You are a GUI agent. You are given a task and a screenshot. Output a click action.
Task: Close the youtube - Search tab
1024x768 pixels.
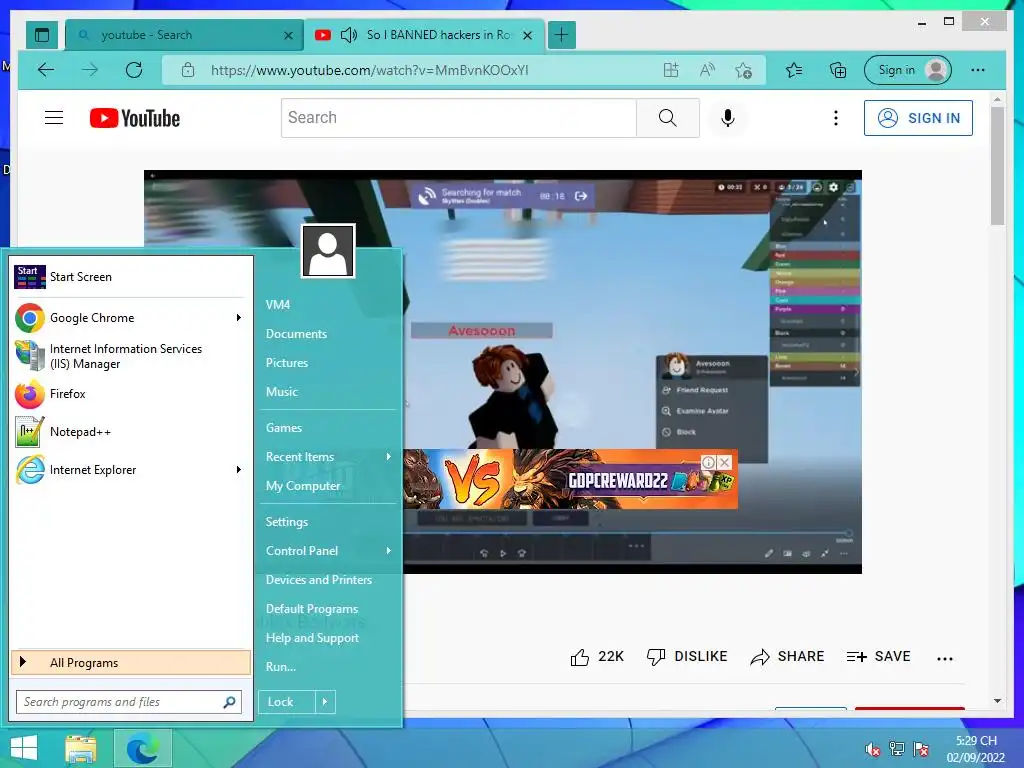point(288,35)
